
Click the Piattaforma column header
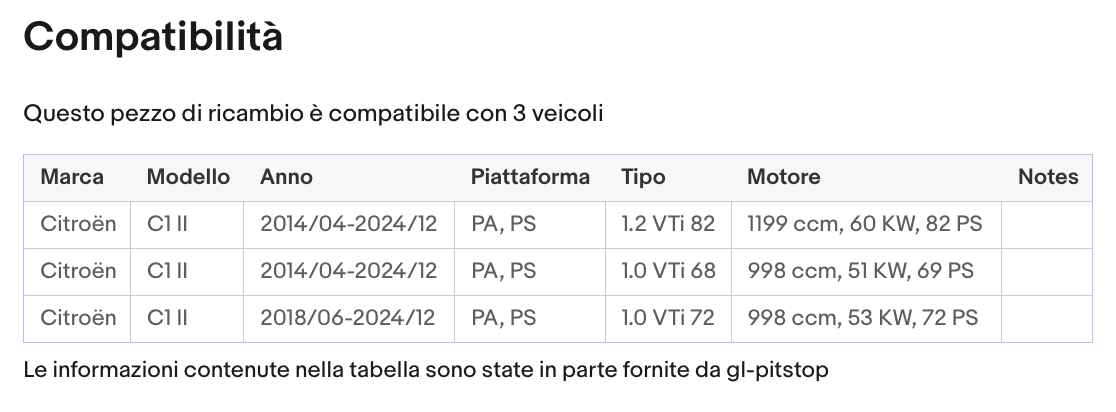[530, 177]
